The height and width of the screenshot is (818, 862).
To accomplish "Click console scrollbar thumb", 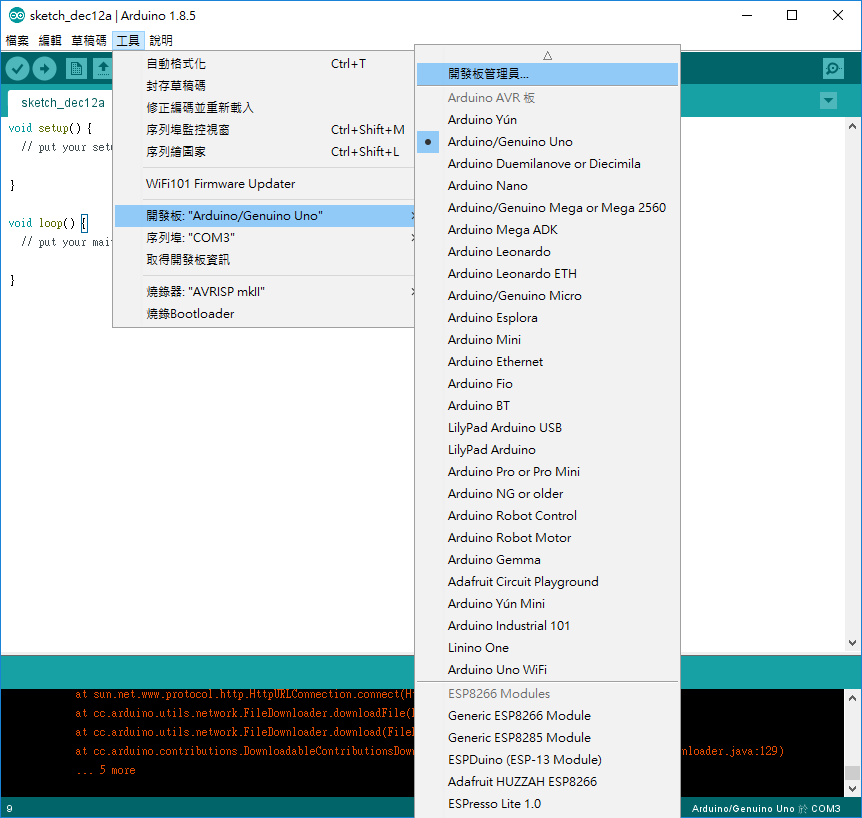I will coord(852,772).
